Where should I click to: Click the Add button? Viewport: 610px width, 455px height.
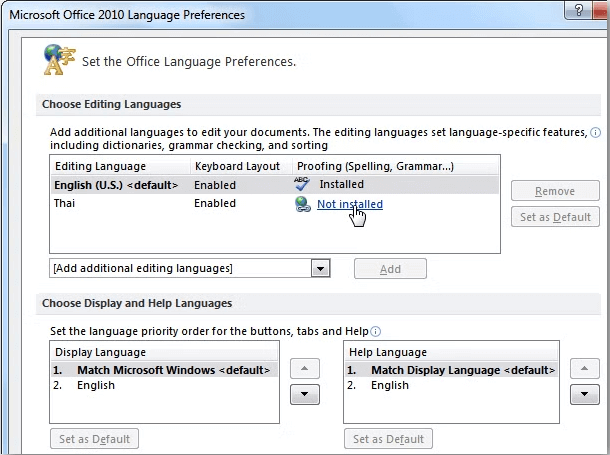tap(390, 269)
